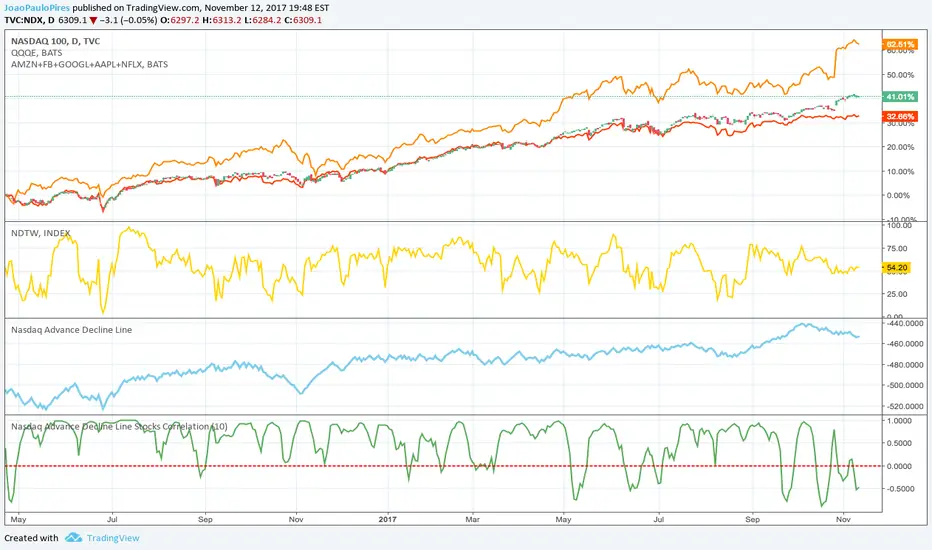The height and width of the screenshot is (550, 932).
Task: Select the Advance Decline Line Stocks Correlation title
Action: (x=119, y=426)
